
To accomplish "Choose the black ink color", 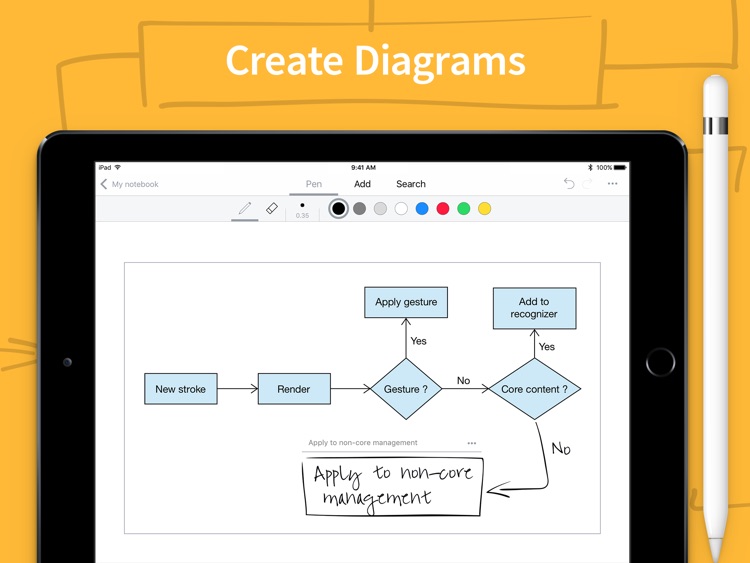I will (338, 209).
